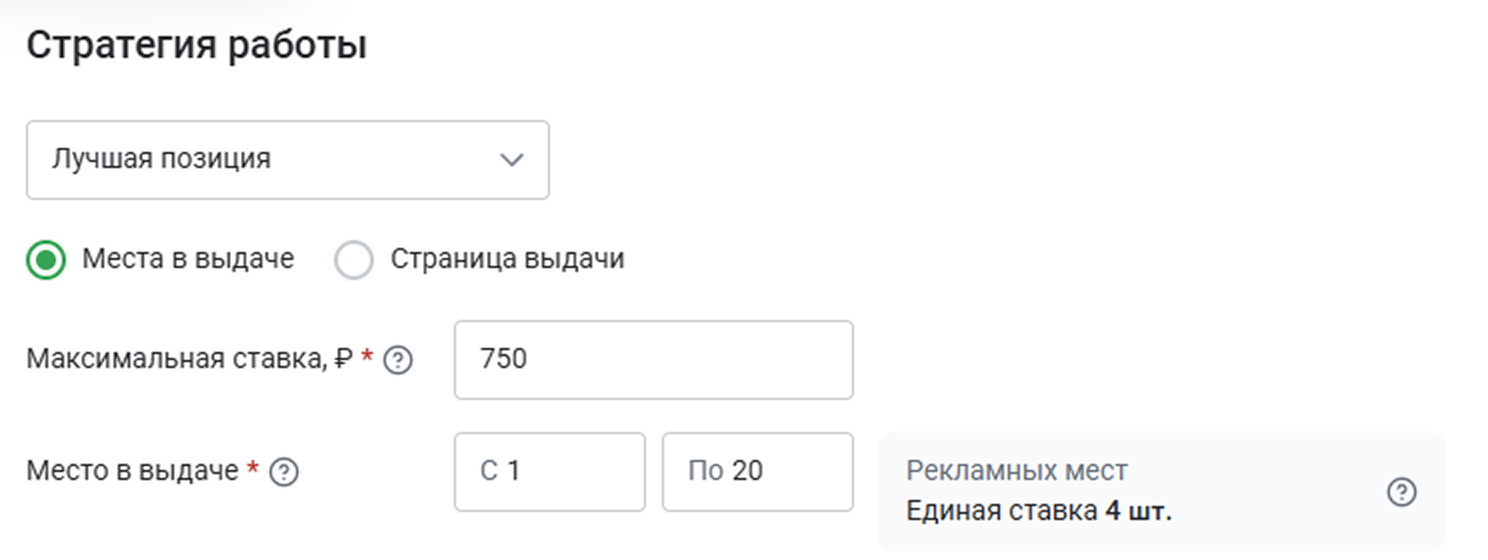The image size is (1488, 560).
Task: Click the Страница выдачи label text
Action: (507, 259)
